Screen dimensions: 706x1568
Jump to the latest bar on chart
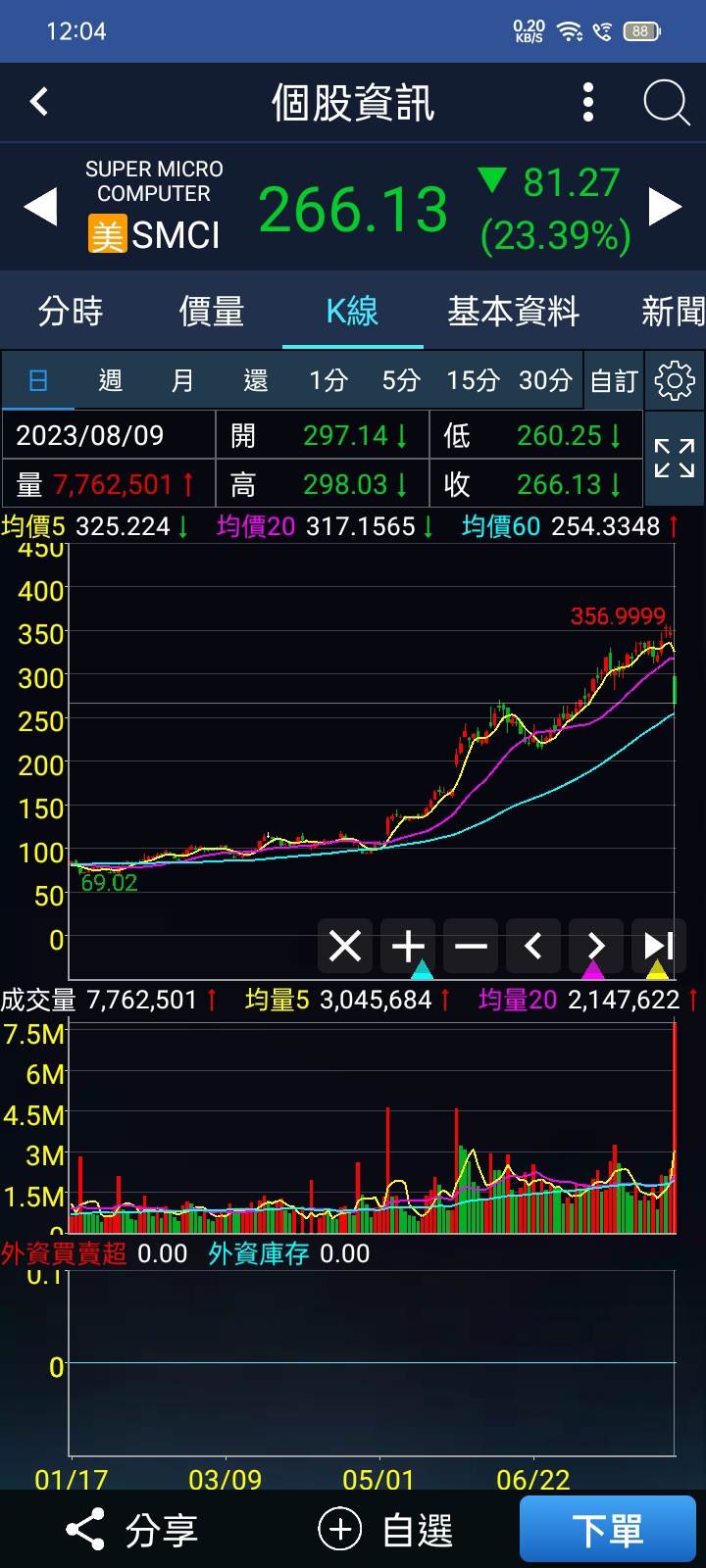coord(659,946)
